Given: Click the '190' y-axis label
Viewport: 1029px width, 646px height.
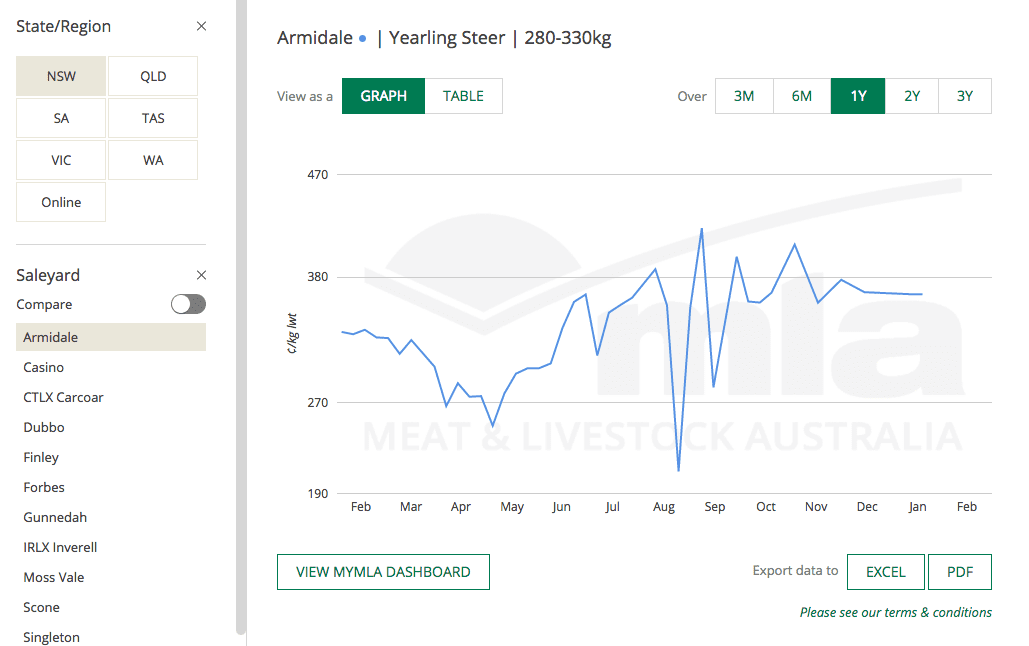Looking at the screenshot, I should [x=318, y=494].
